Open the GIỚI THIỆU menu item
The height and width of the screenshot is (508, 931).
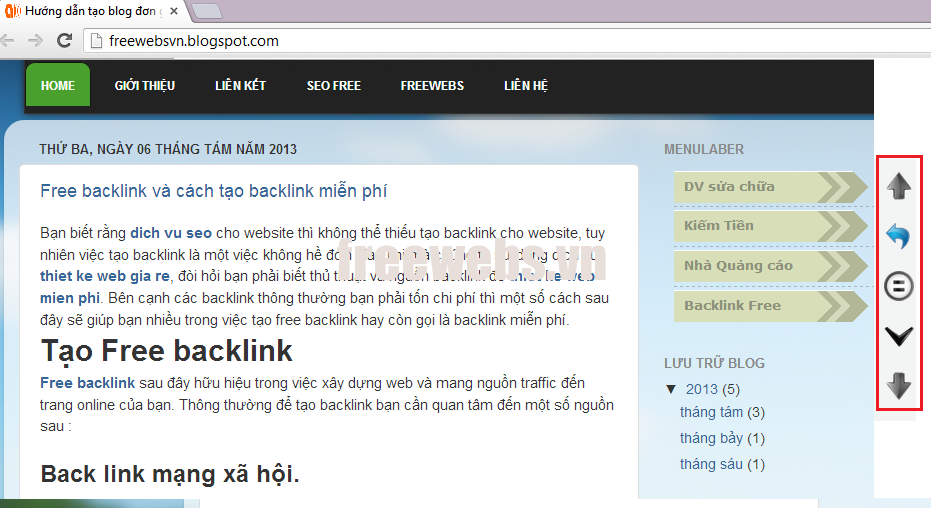pyautogui.click(x=144, y=85)
